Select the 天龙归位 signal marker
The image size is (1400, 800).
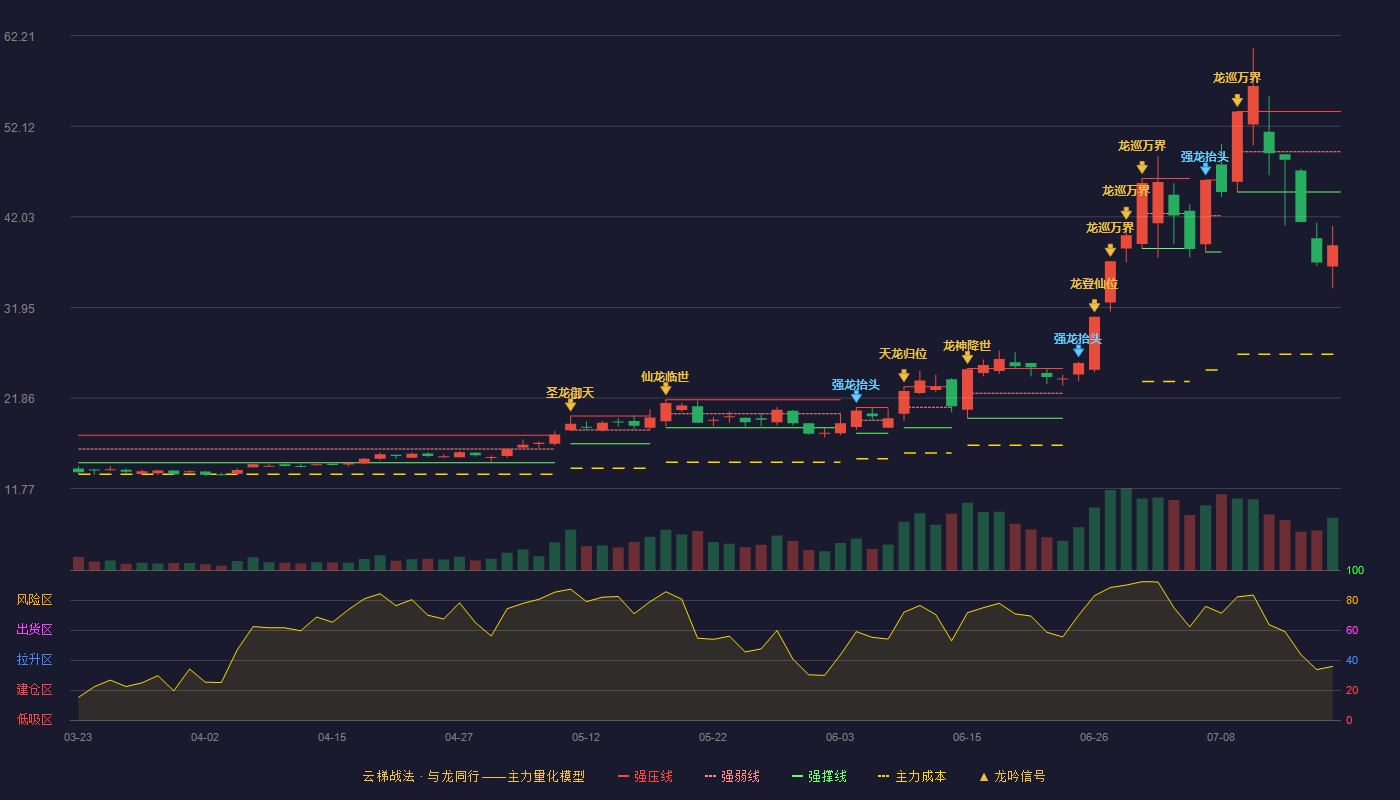click(904, 376)
